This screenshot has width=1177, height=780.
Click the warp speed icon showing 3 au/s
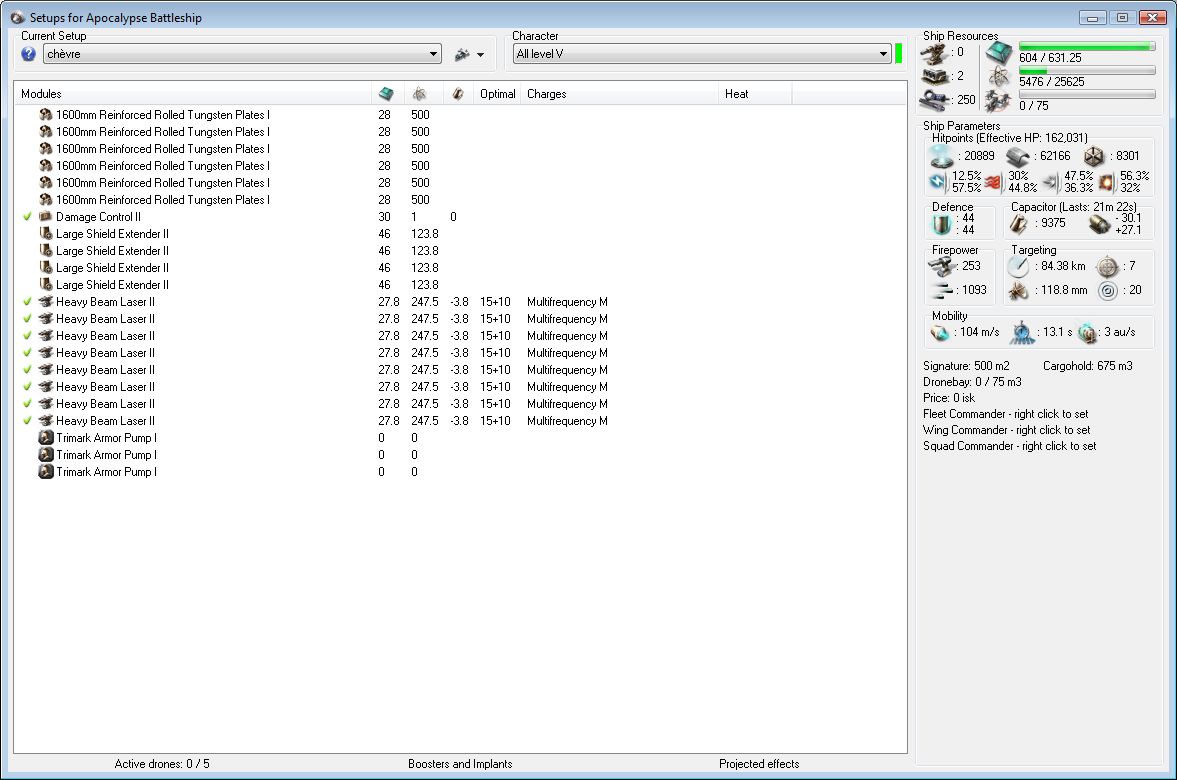pyautogui.click(x=1088, y=333)
